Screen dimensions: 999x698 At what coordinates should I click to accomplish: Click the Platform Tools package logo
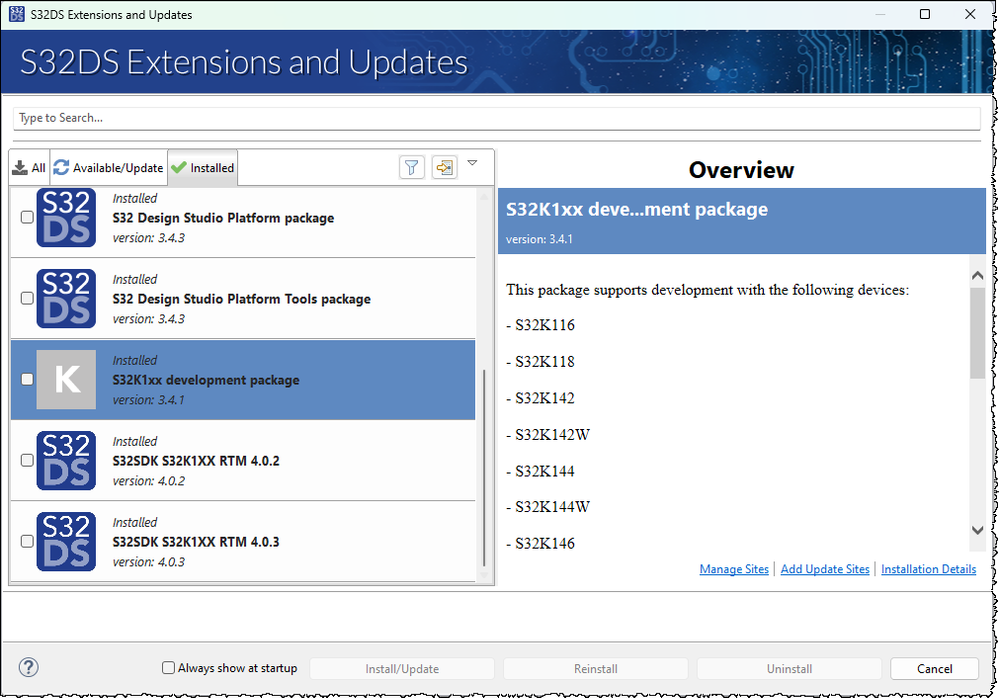point(66,298)
